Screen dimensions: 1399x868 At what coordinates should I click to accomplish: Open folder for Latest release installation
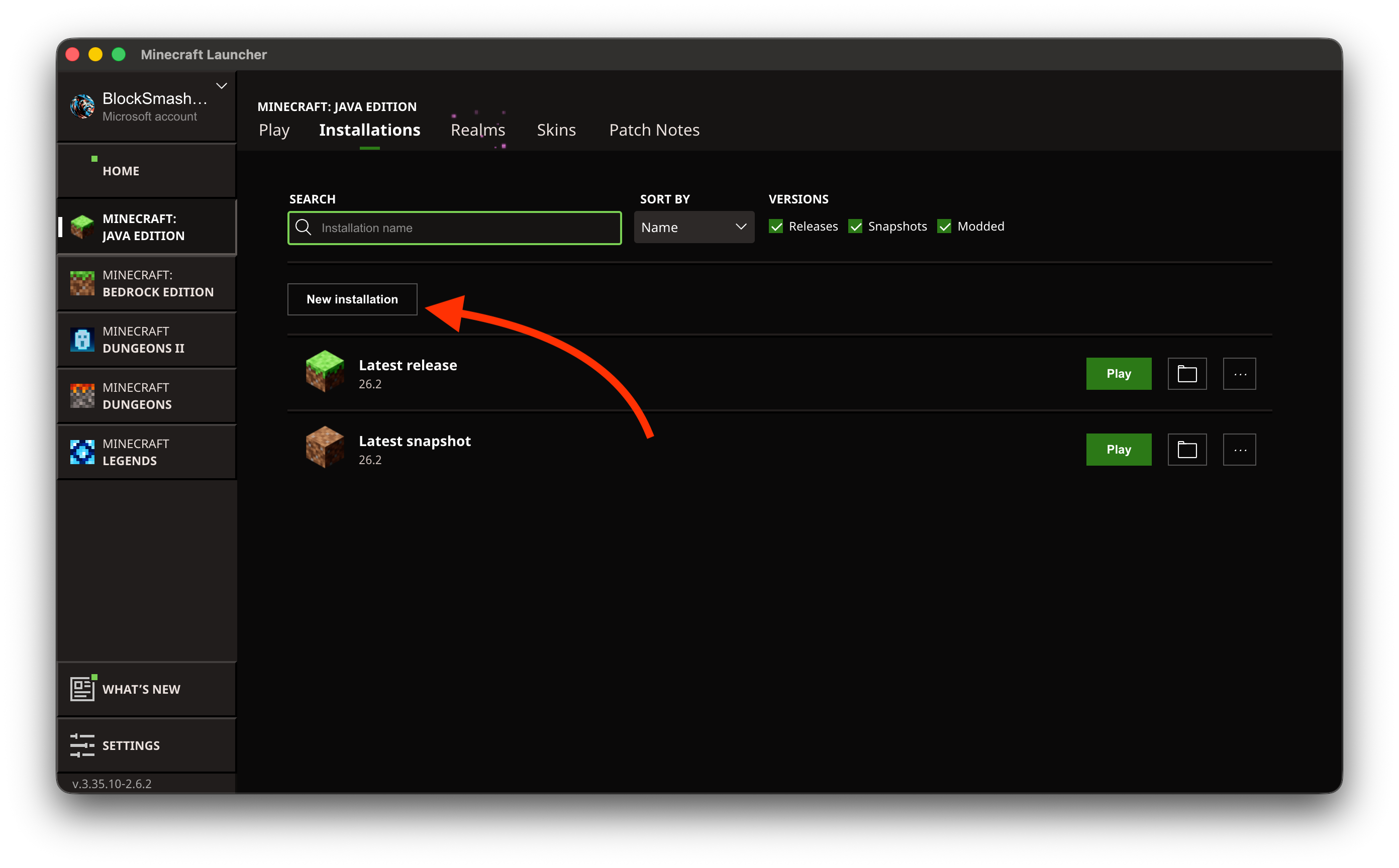(1186, 374)
